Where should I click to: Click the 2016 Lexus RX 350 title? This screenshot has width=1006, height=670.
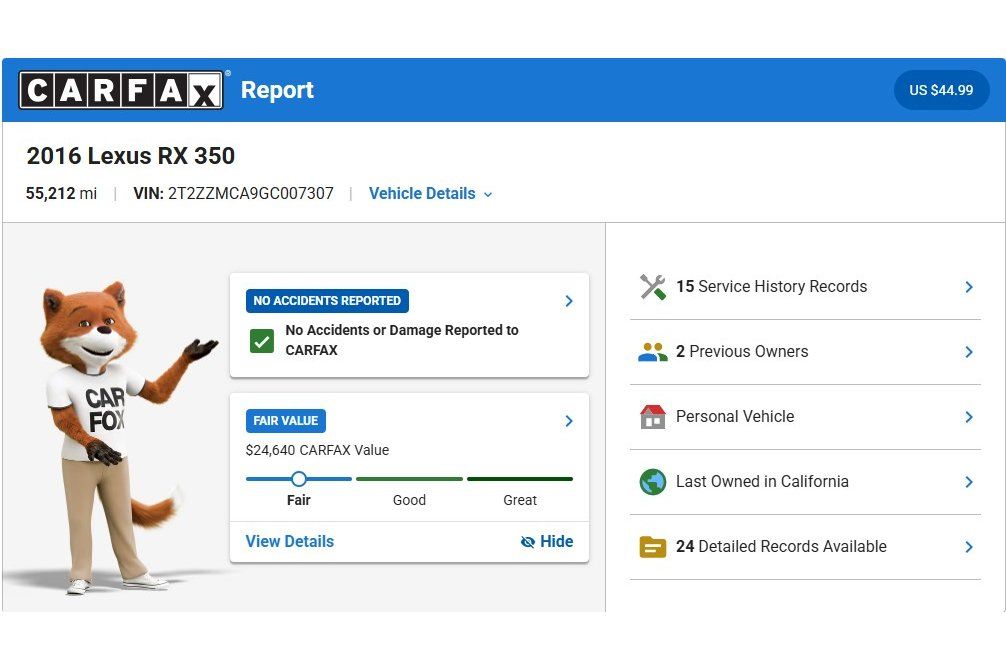coord(131,156)
